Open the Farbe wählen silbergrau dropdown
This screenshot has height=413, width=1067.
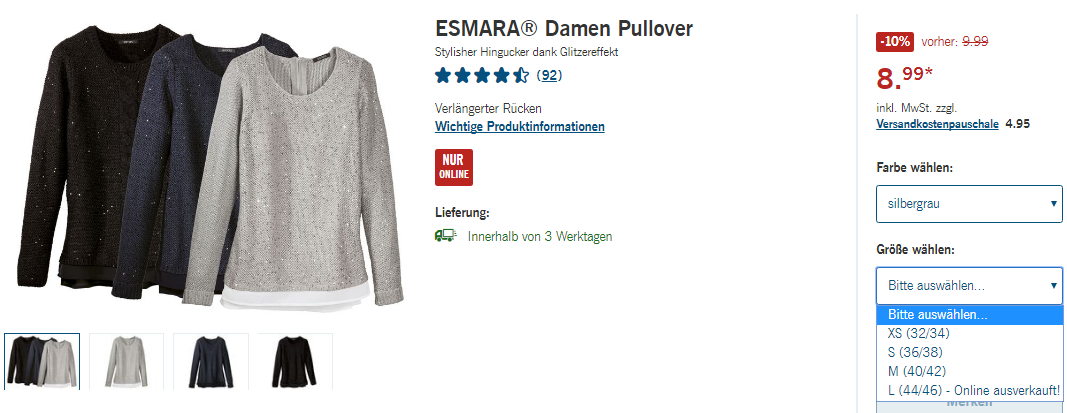click(969, 203)
